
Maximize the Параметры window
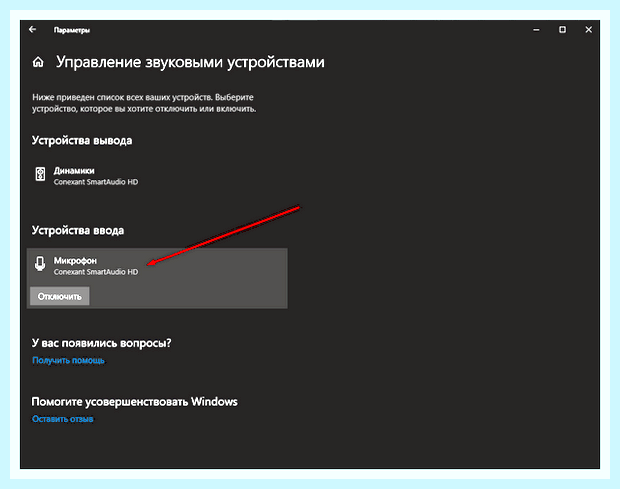coord(562,30)
